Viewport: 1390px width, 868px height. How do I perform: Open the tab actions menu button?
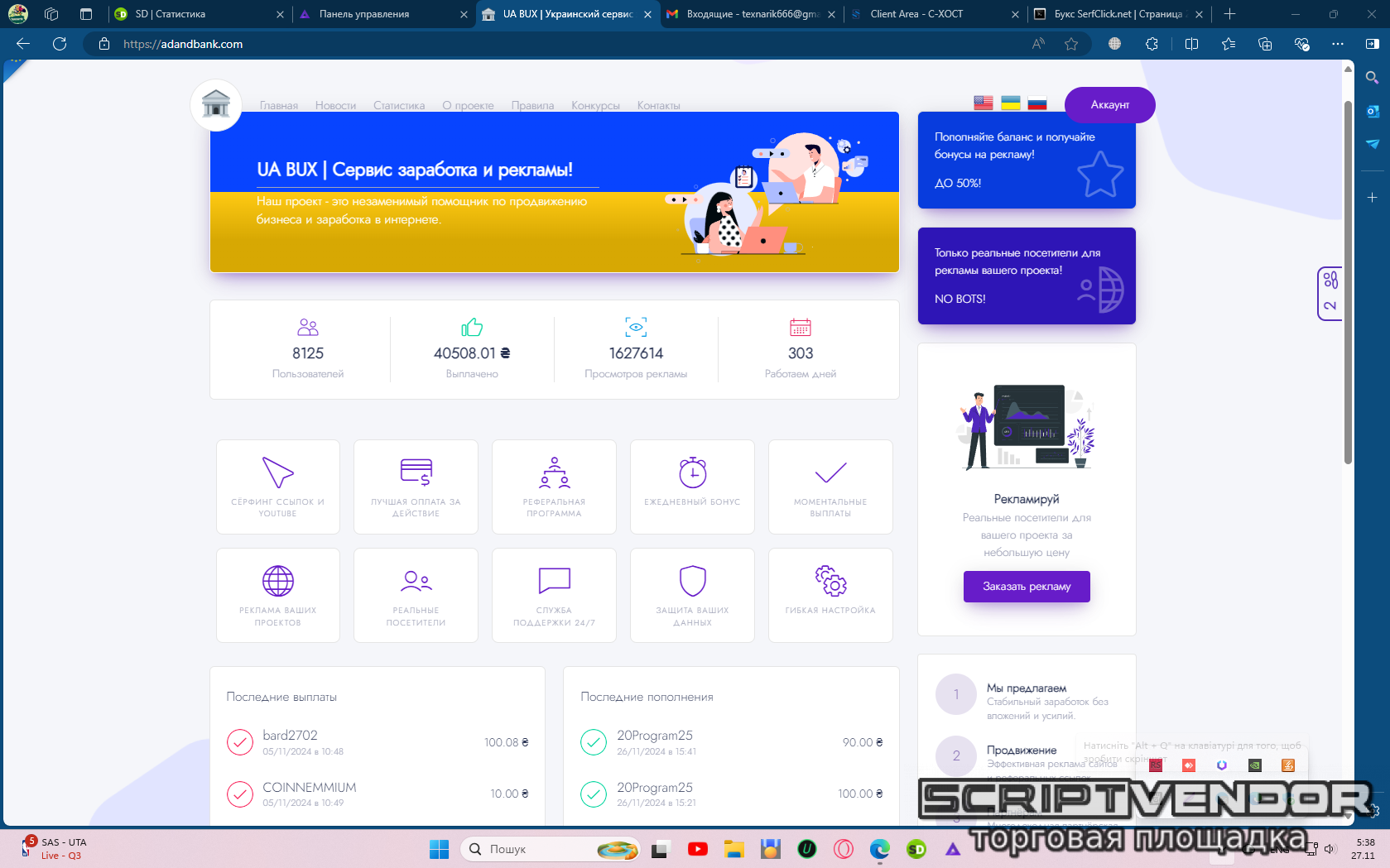tap(86, 14)
